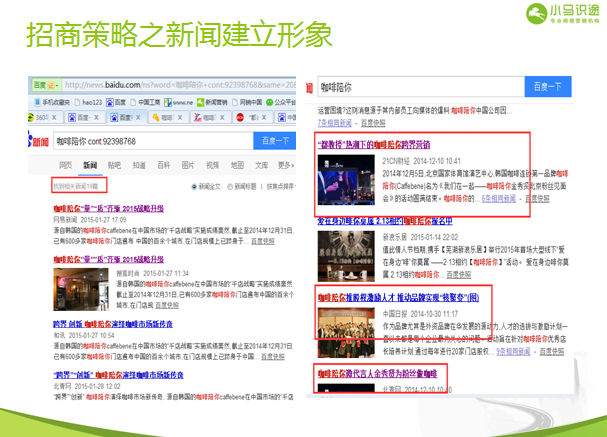Screen dimensions: 607x437
Task: Open the 7条相同新闻 link
Action: click(334, 123)
